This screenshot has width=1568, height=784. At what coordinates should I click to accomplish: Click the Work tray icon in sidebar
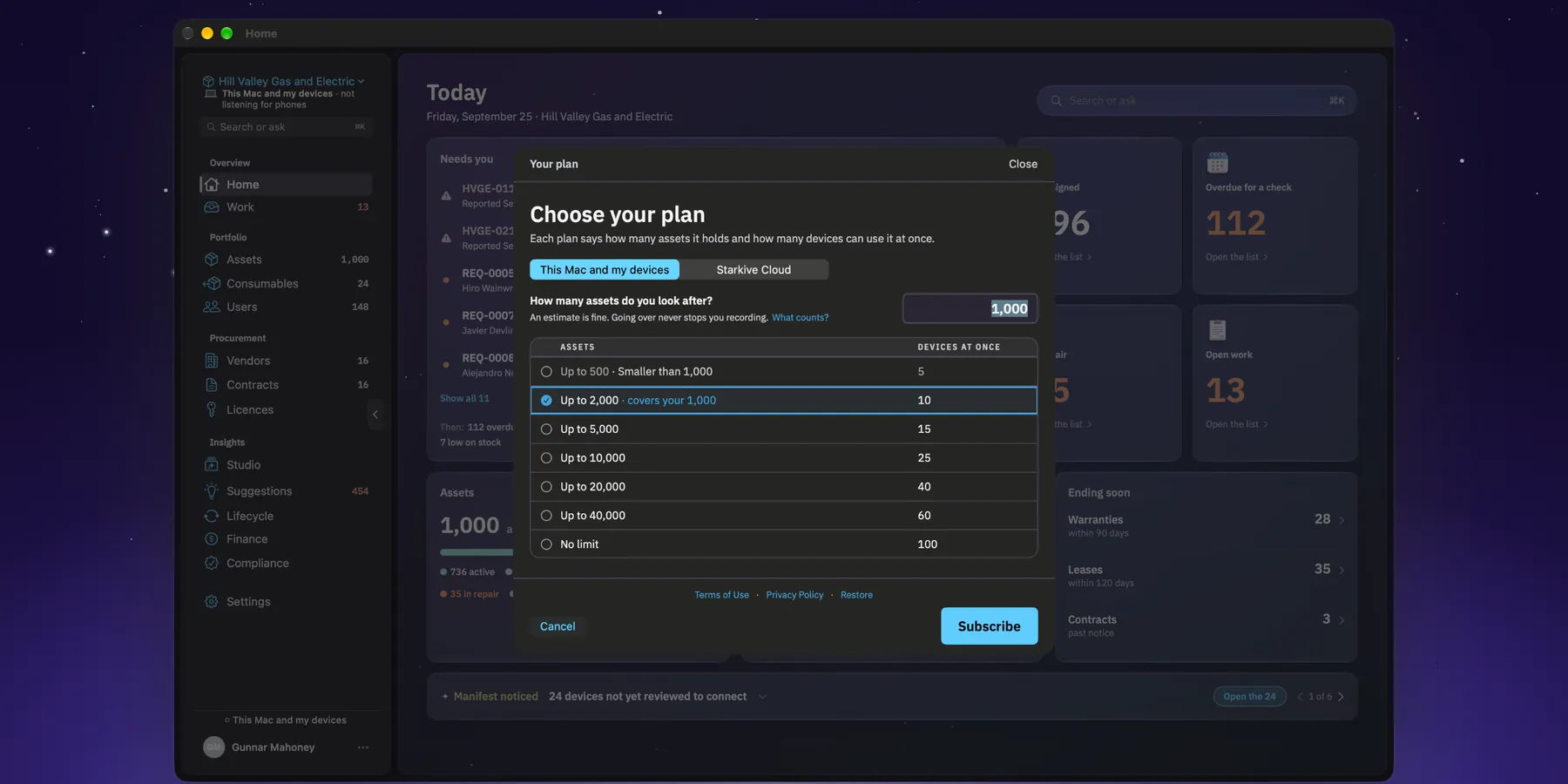pyautogui.click(x=211, y=207)
